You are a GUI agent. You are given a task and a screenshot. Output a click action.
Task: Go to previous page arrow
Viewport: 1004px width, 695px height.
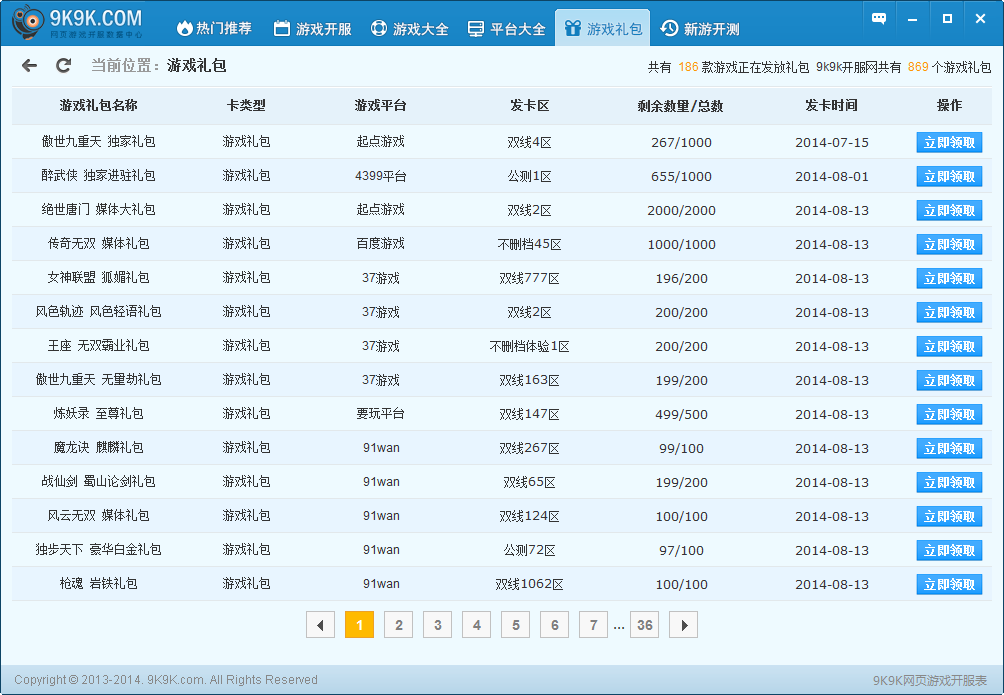pos(320,625)
